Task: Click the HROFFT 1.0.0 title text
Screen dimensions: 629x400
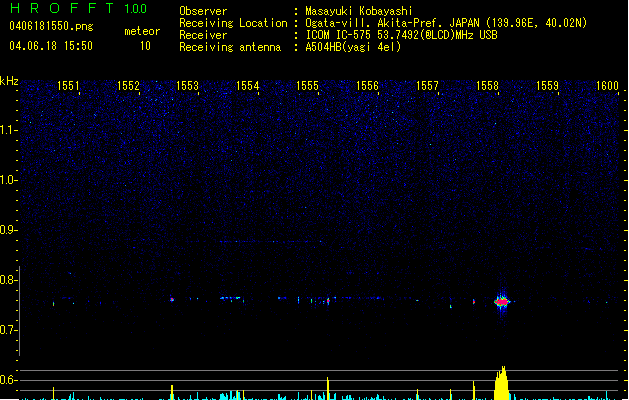Action: [78, 8]
